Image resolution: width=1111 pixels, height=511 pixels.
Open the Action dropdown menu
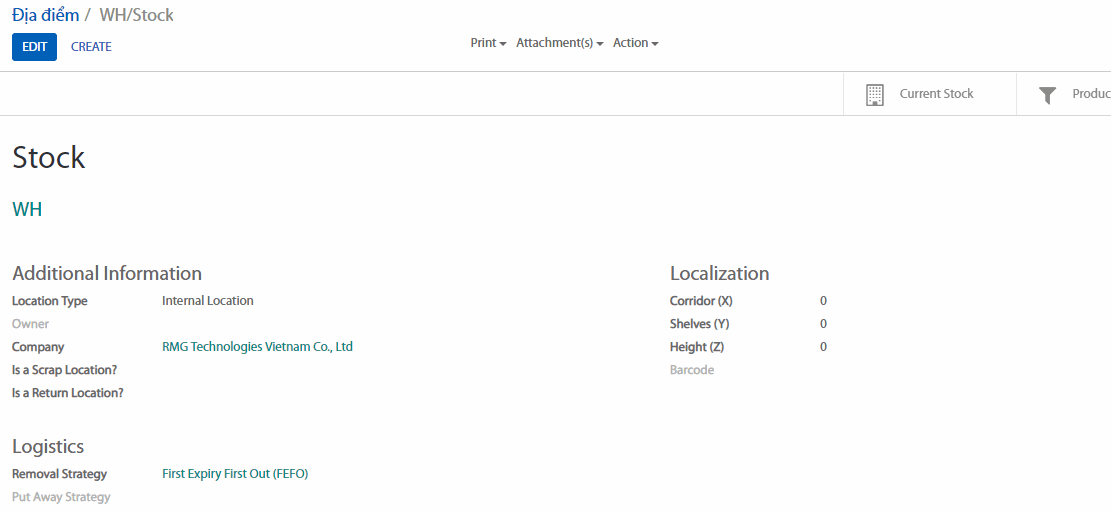click(x=635, y=43)
